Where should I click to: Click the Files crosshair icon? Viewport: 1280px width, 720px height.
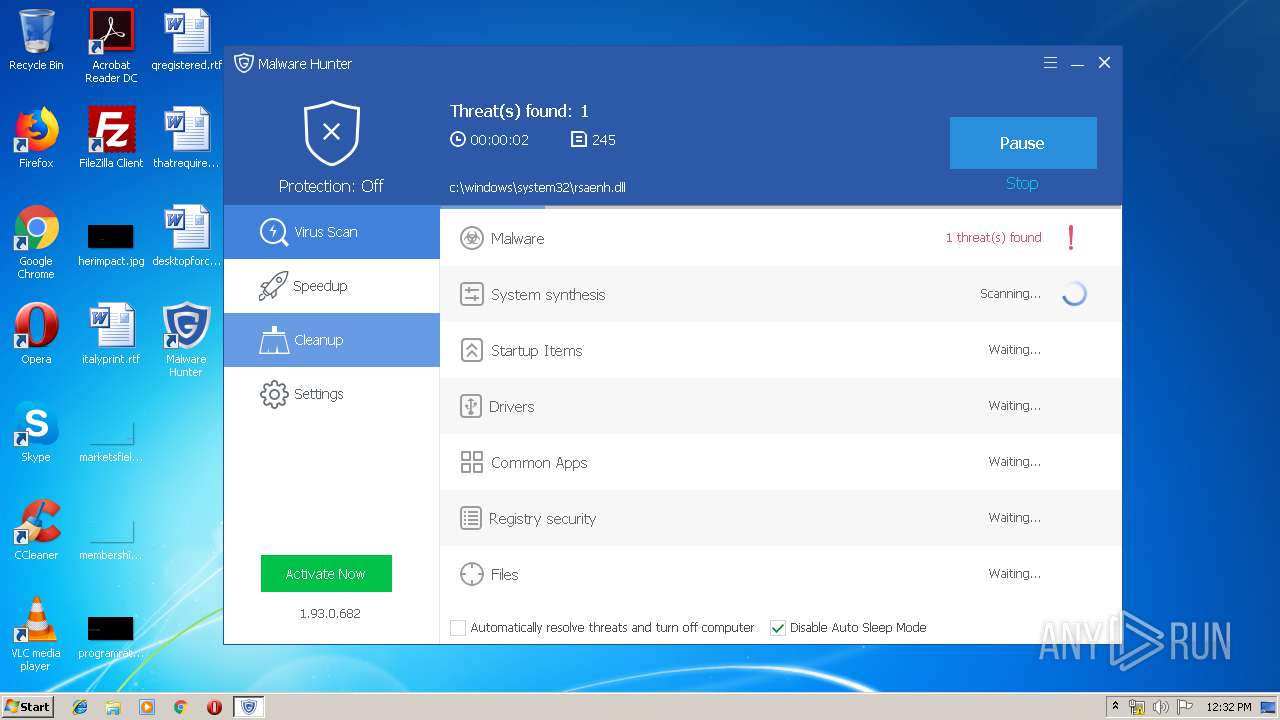471,574
